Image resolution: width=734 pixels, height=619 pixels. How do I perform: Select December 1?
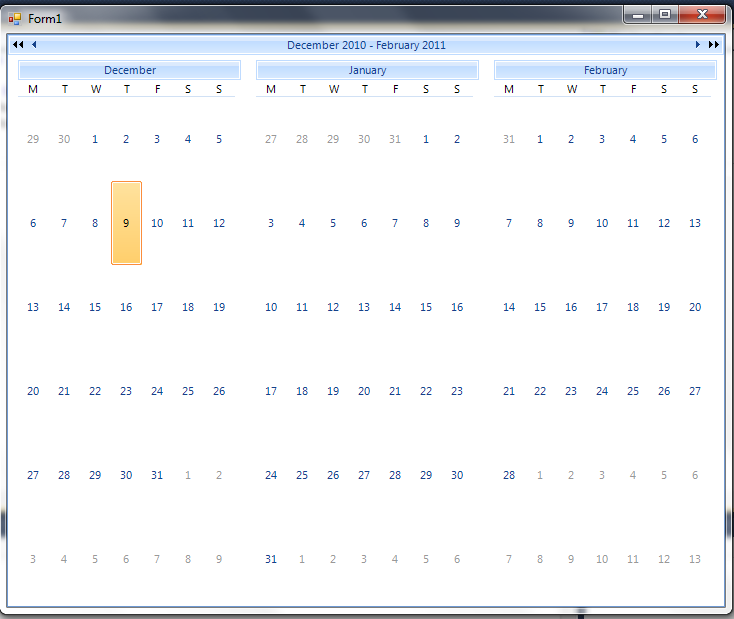[x=95, y=139]
